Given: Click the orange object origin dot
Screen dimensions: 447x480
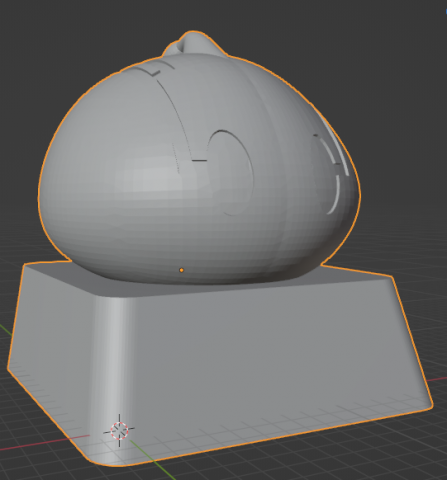Looking at the screenshot, I should click(x=181, y=270).
